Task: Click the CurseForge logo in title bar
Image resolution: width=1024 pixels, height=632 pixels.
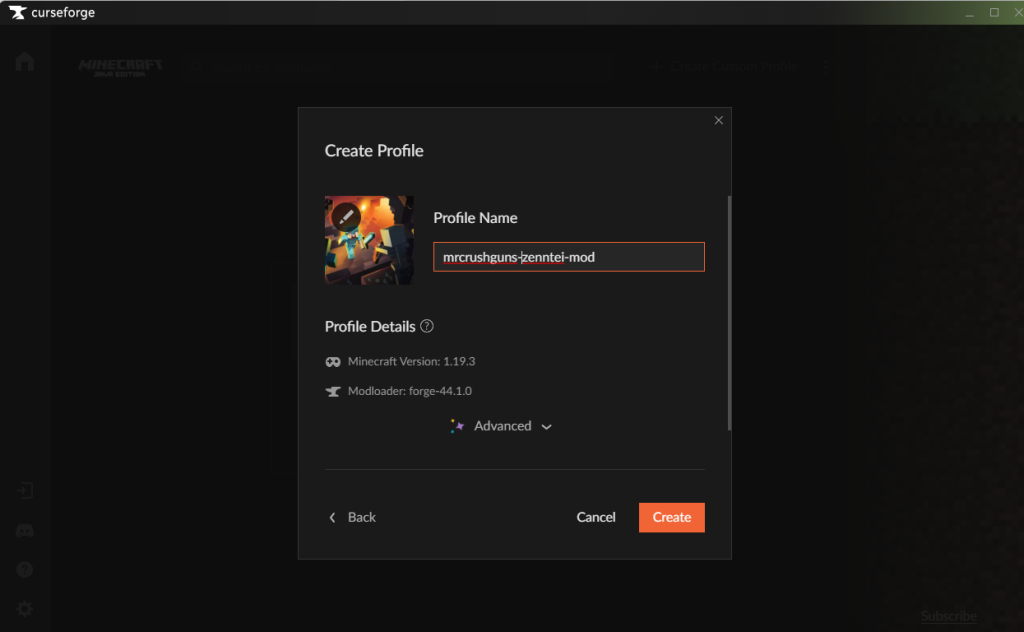Action: point(17,12)
